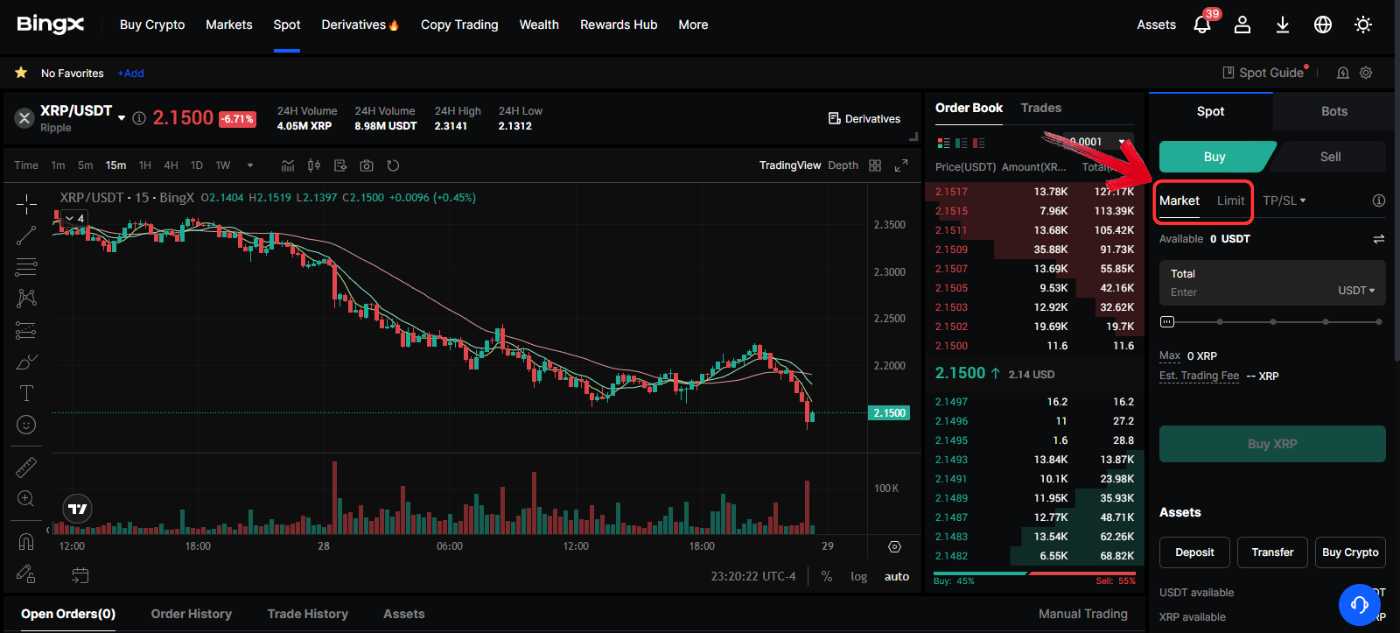The image size is (1400, 633).
Task: Show order book bids only view
Action: (x=960, y=143)
